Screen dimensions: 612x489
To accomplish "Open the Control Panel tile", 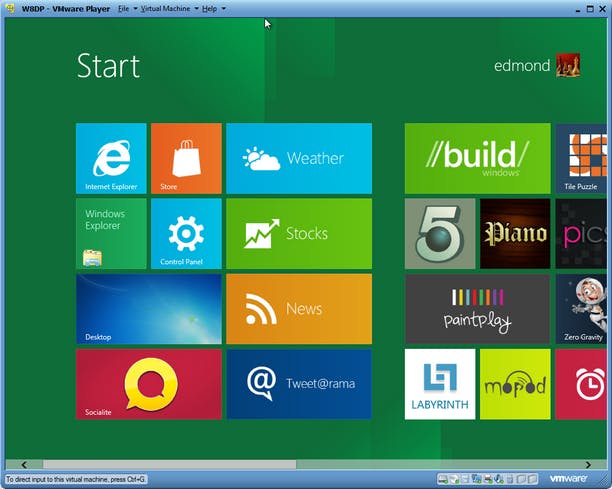I will pos(186,233).
